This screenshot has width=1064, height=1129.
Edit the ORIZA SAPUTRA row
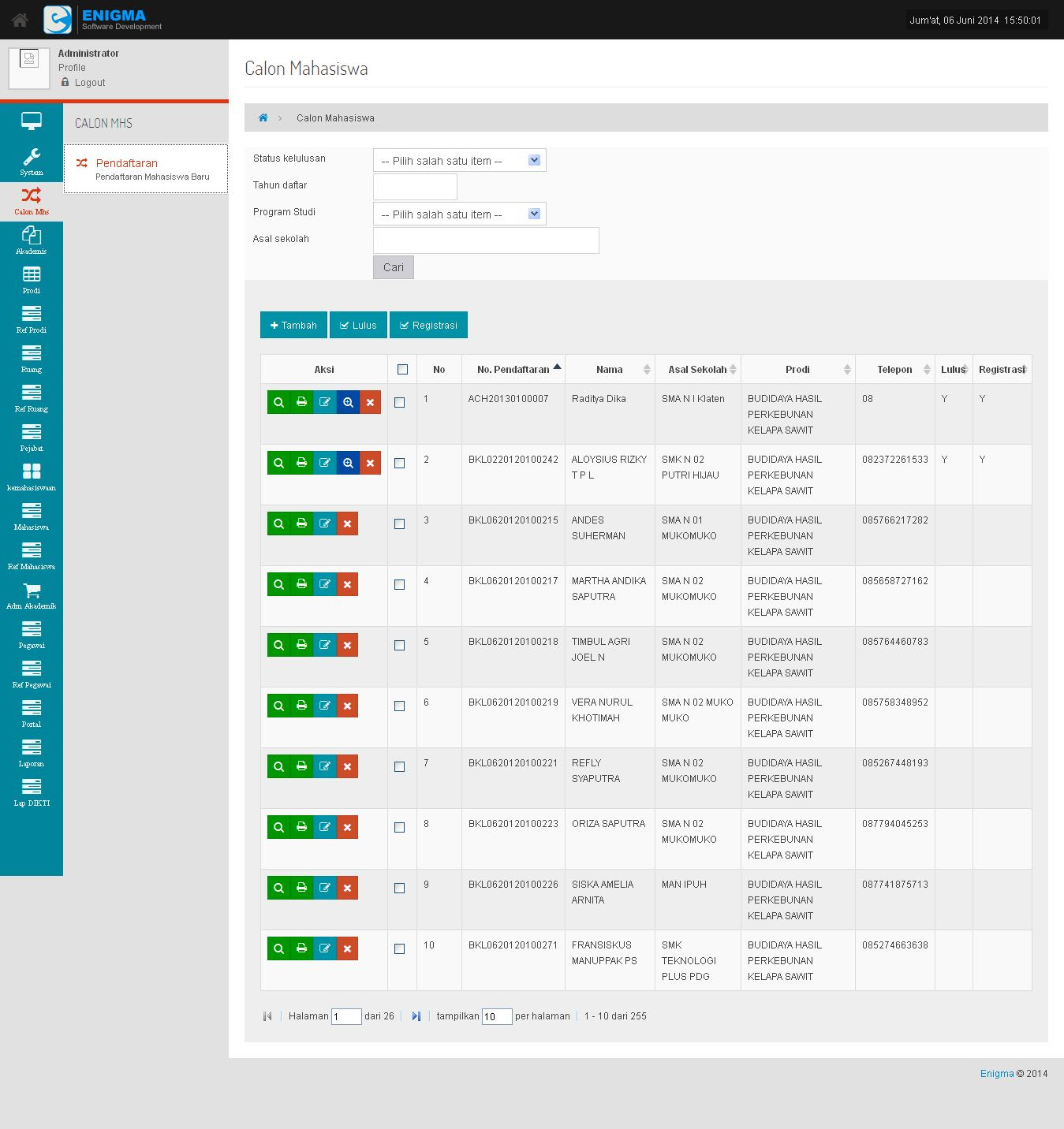point(324,827)
